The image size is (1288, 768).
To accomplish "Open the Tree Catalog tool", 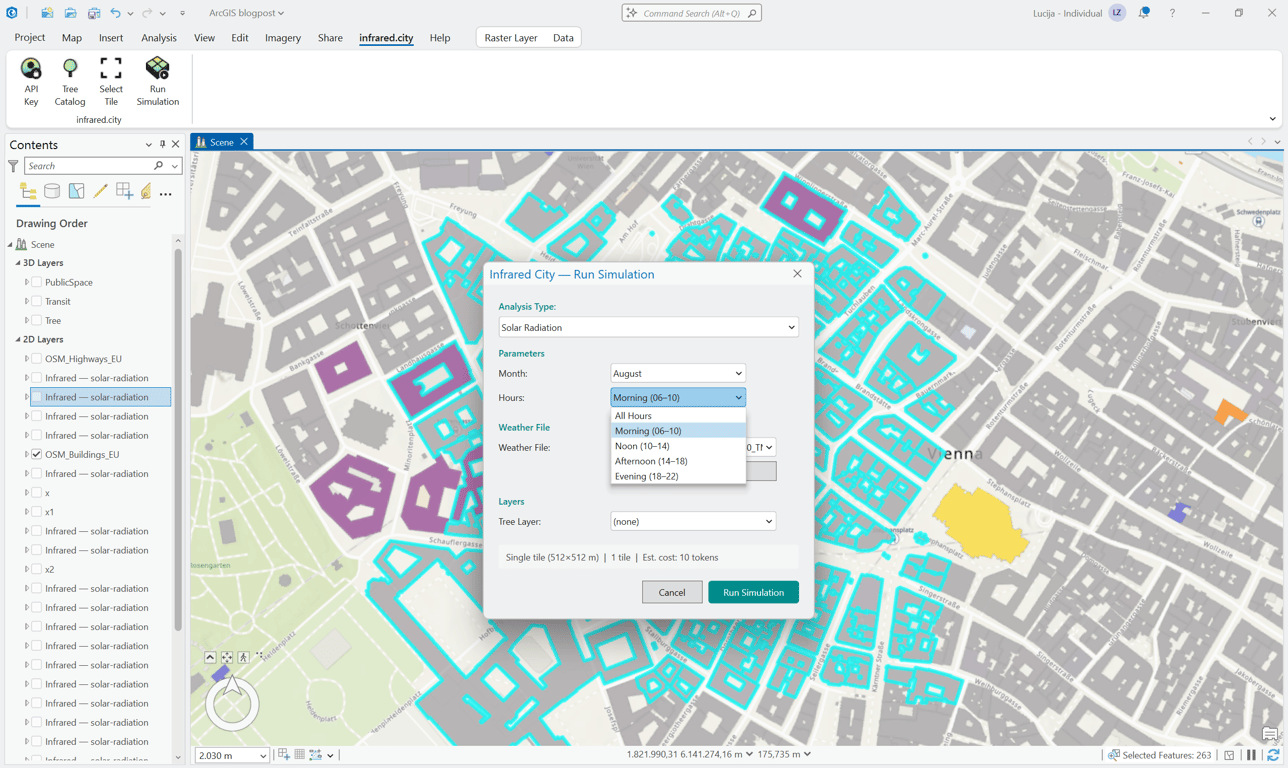I will pos(70,81).
